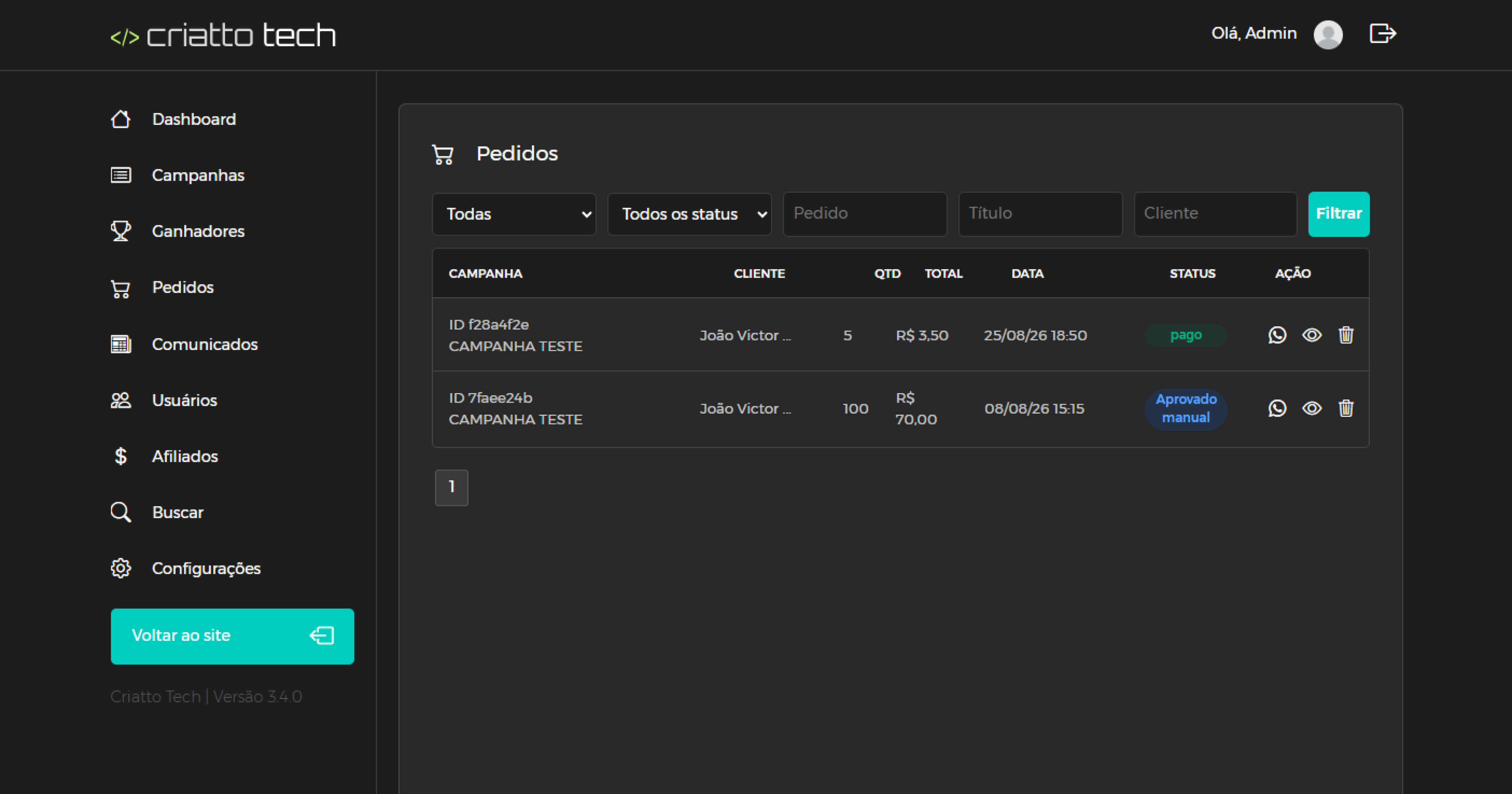View details of order 7faee24b
1512x794 pixels.
click(x=1312, y=408)
